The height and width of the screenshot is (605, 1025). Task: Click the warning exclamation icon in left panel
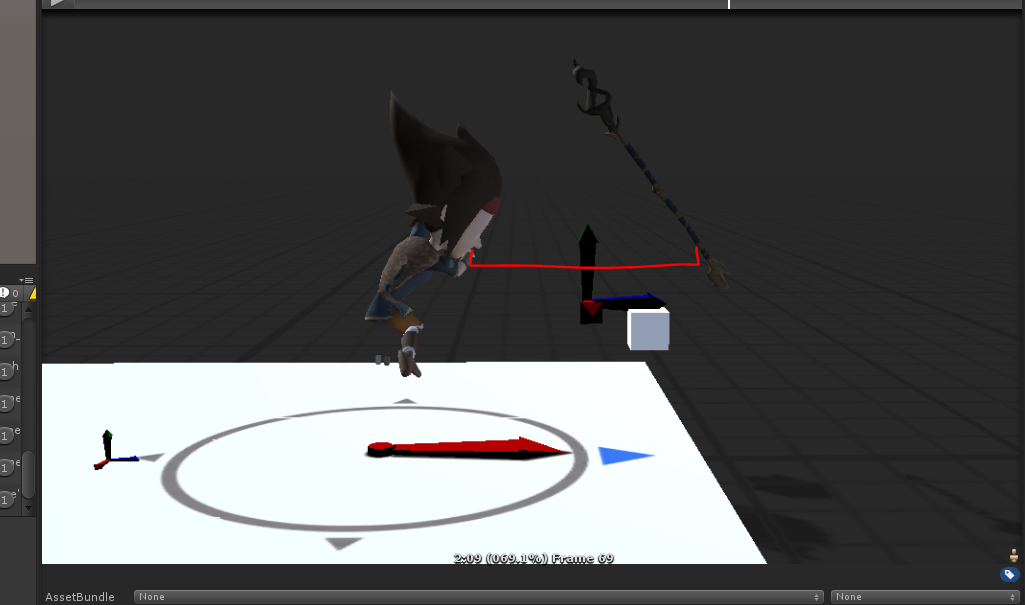4,292
